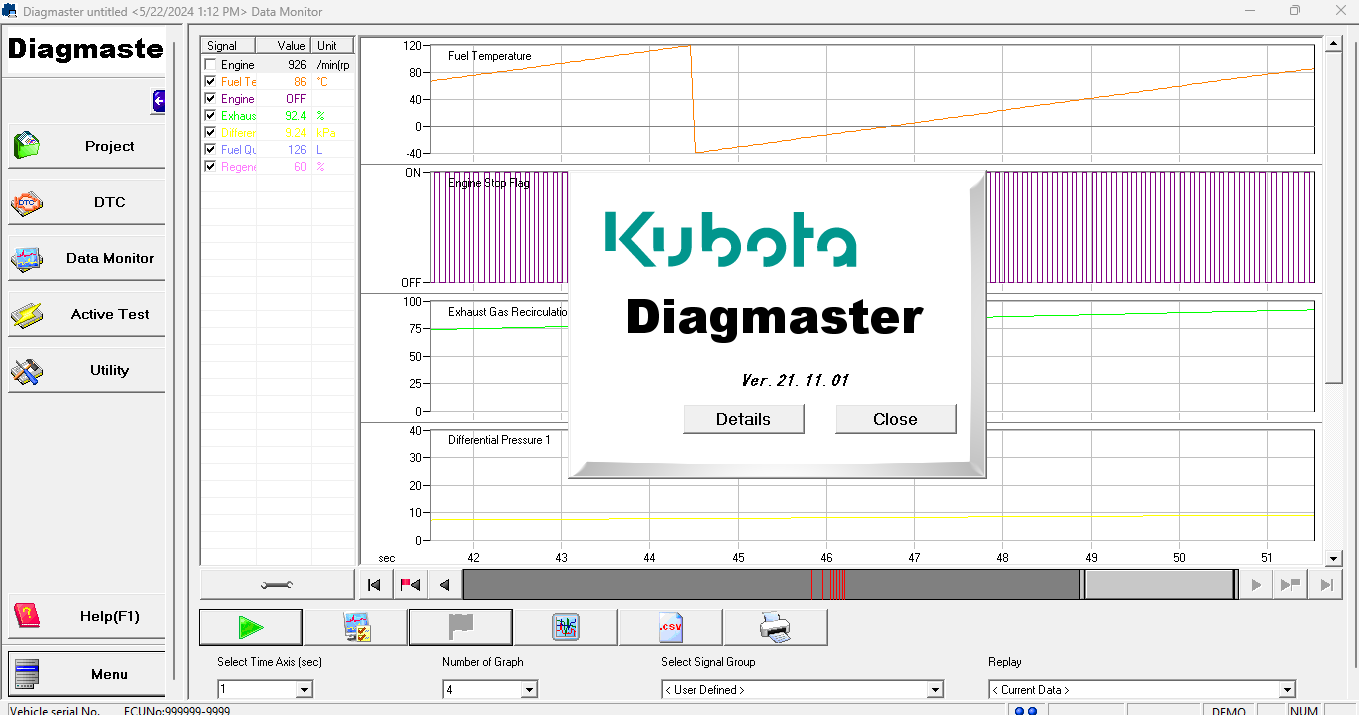Step backward with left triangle

(445, 585)
